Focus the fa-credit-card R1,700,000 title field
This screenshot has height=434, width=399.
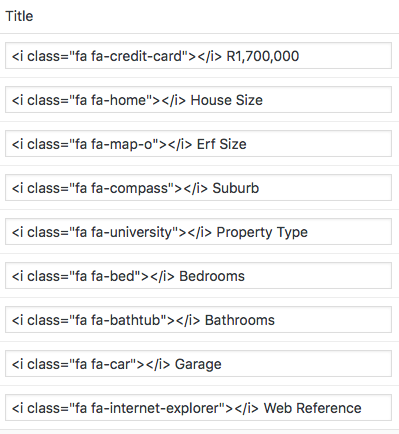pyautogui.click(x=198, y=56)
